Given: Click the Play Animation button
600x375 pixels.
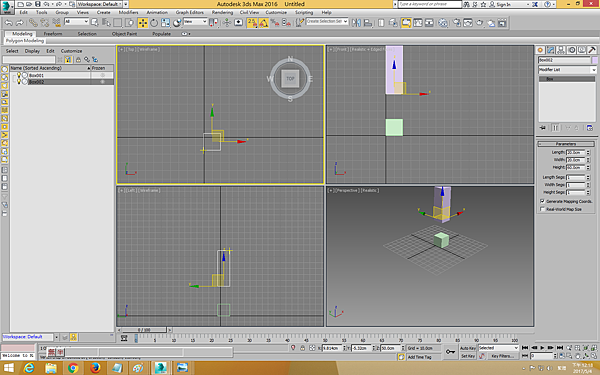Looking at the screenshot, I should [542, 348].
